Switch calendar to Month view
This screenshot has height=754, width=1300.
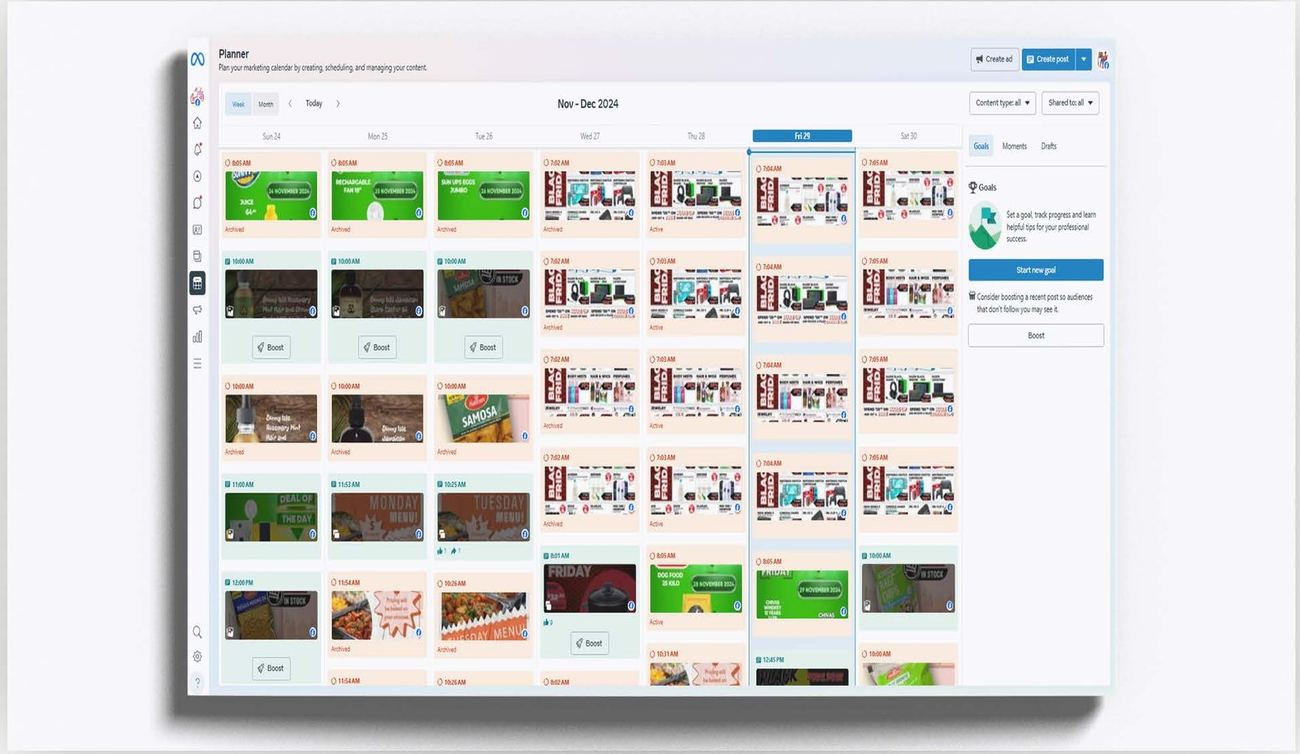click(265, 104)
